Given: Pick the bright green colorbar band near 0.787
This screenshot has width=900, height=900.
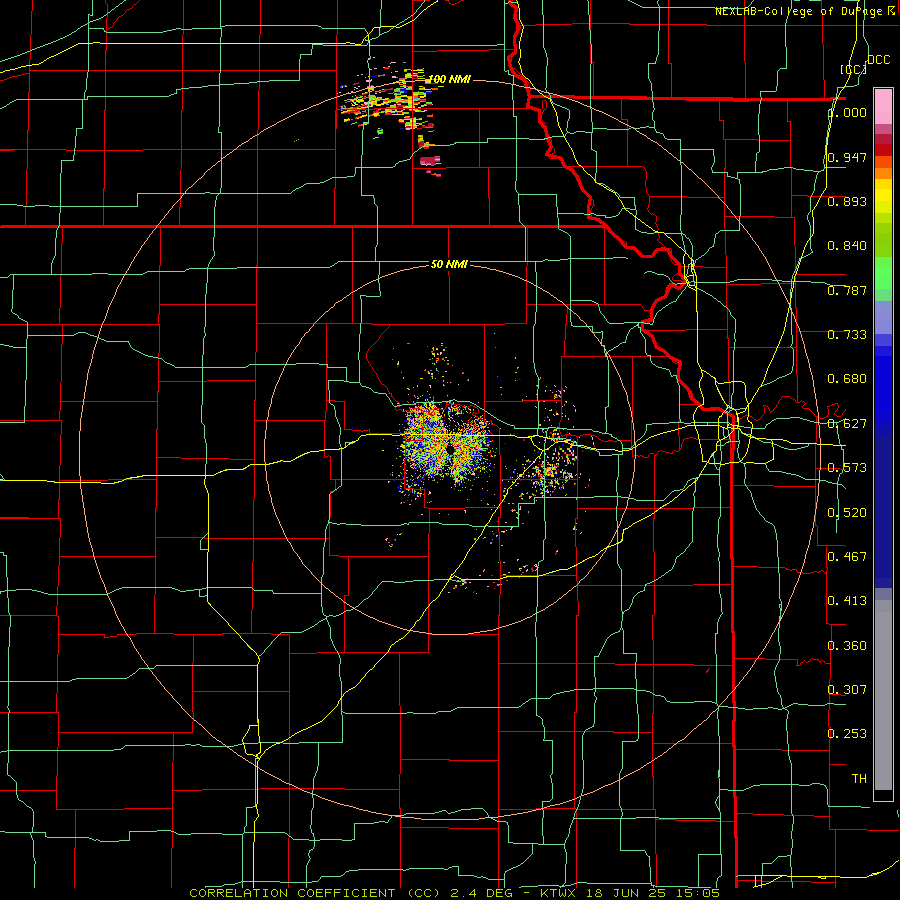Looking at the screenshot, I should 883,274.
